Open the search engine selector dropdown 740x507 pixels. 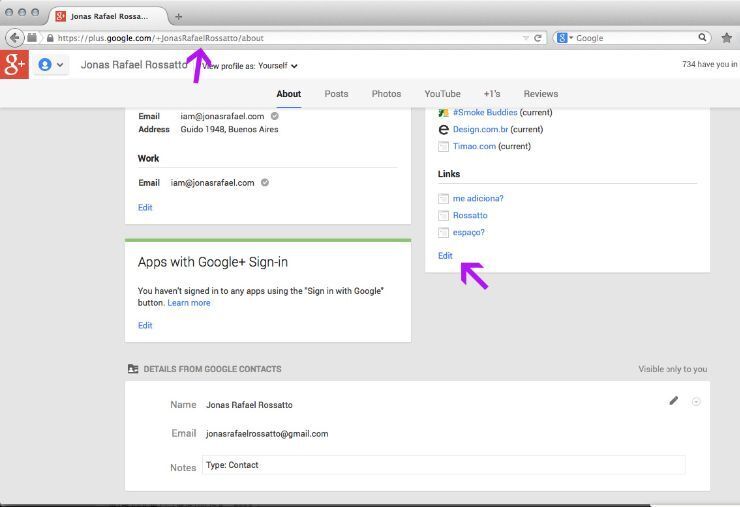pyautogui.click(x=565, y=38)
